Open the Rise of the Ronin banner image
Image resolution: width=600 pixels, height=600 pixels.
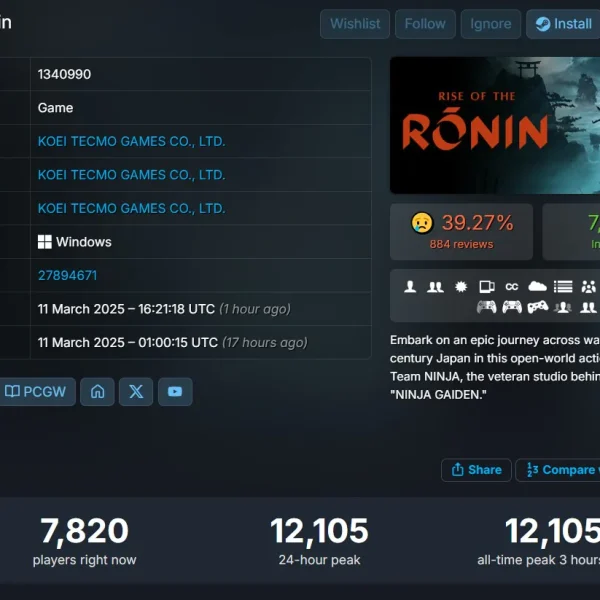click(495, 125)
